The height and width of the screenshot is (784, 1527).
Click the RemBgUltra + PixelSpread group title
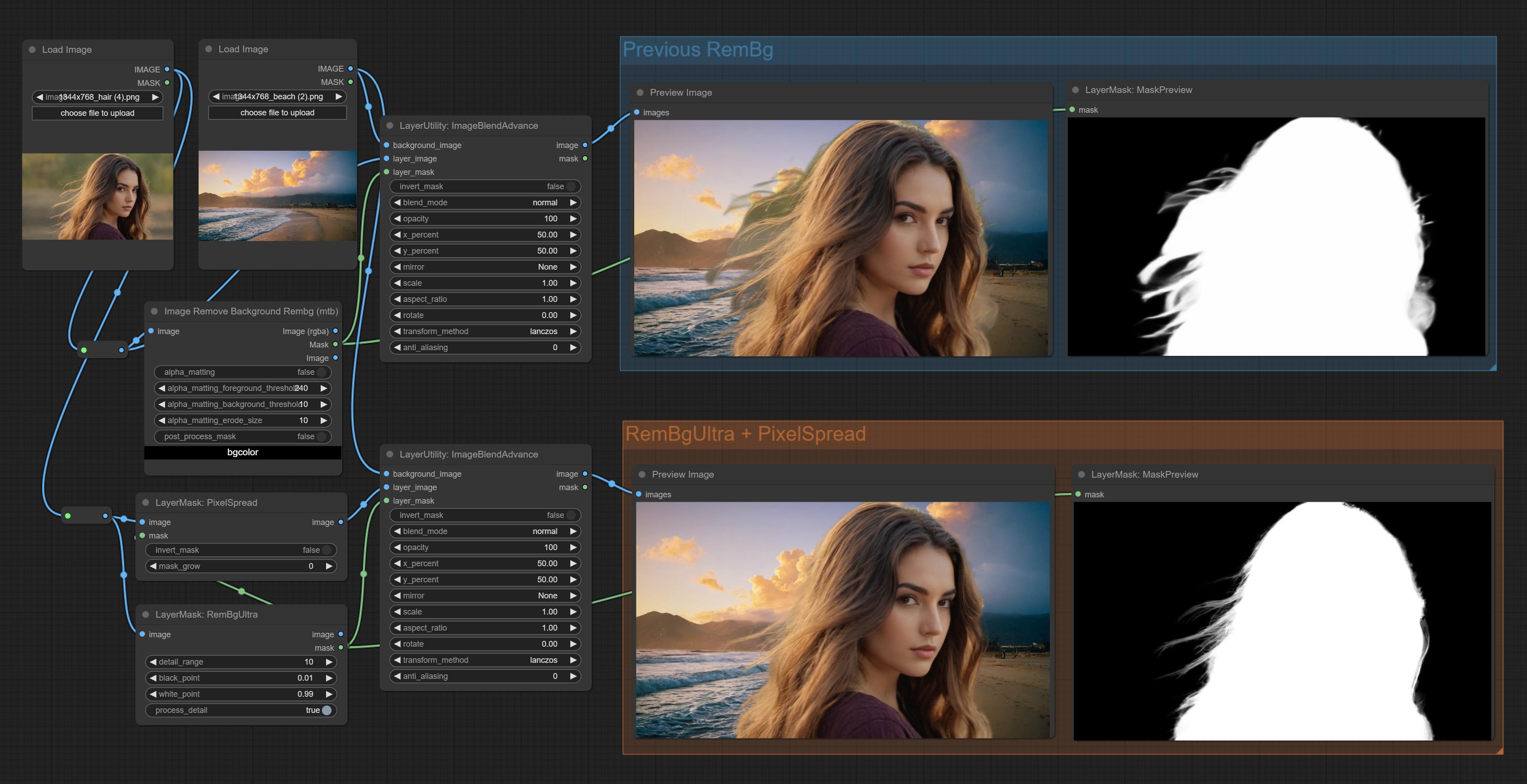[745, 434]
